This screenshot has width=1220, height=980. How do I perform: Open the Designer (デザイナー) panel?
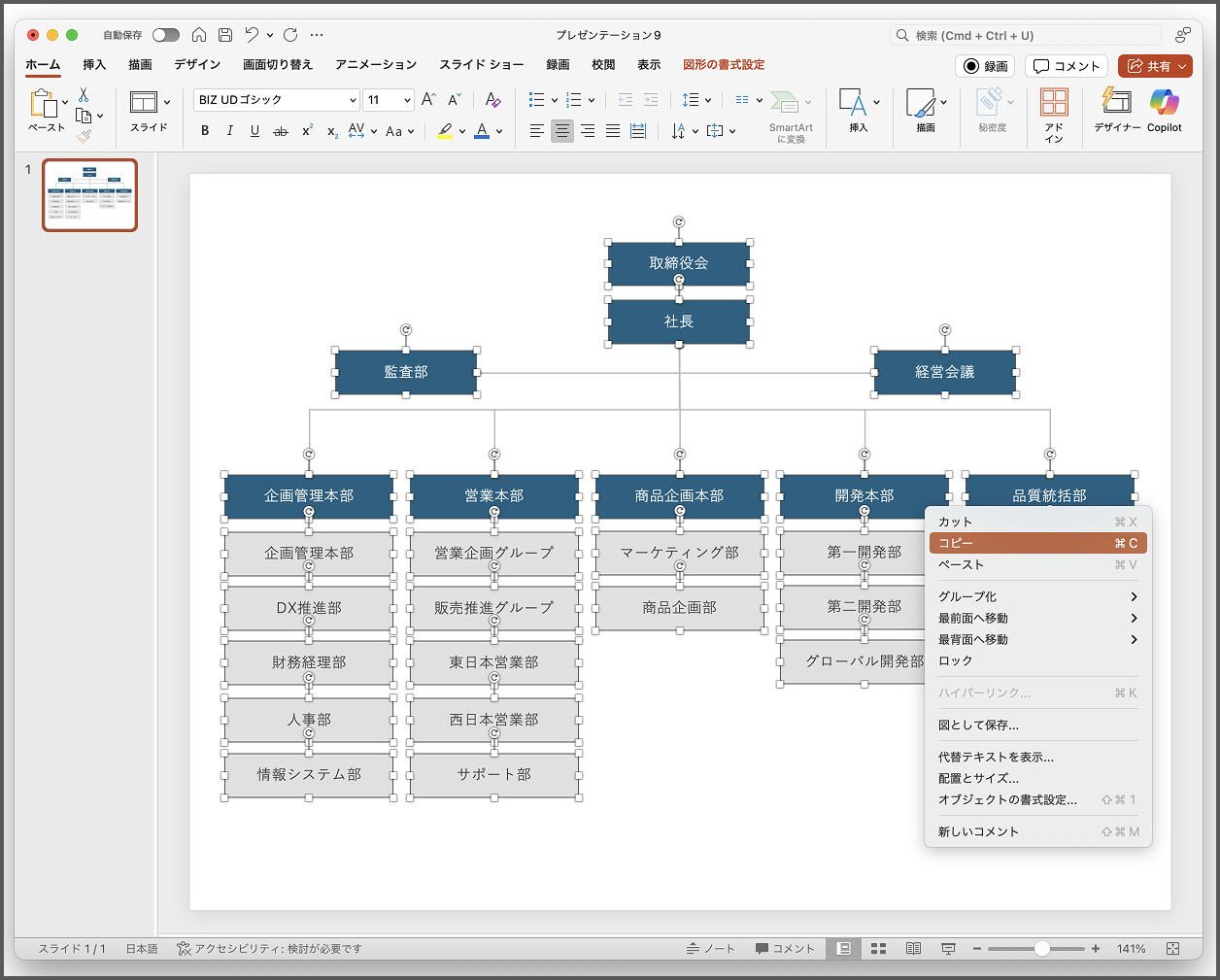point(1116,105)
